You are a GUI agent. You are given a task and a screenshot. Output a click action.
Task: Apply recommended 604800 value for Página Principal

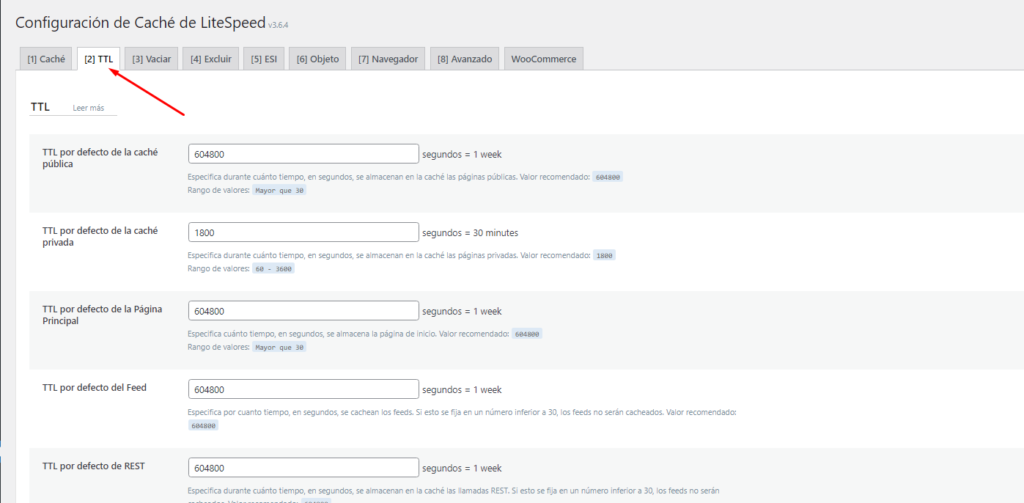[527, 334]
